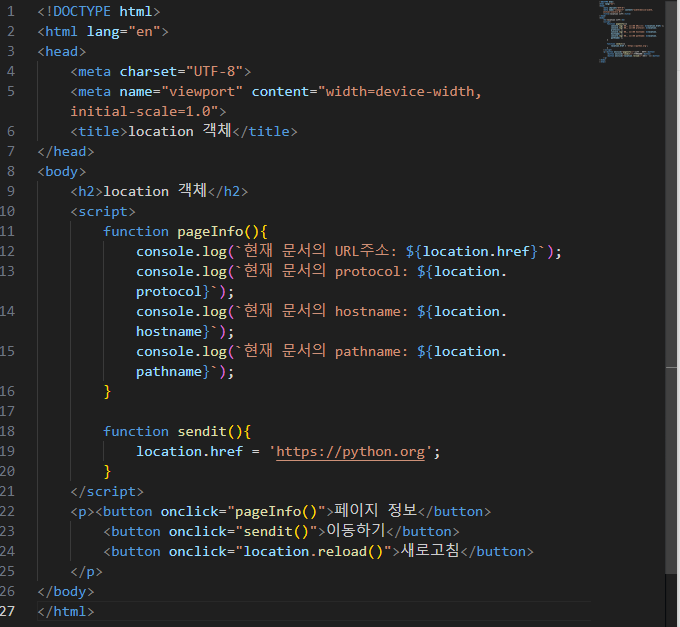This screenshot has width=680, height=627.
Task: Click the '<h2>' heading 'location 객체'
Action: [x=155, y=190]
